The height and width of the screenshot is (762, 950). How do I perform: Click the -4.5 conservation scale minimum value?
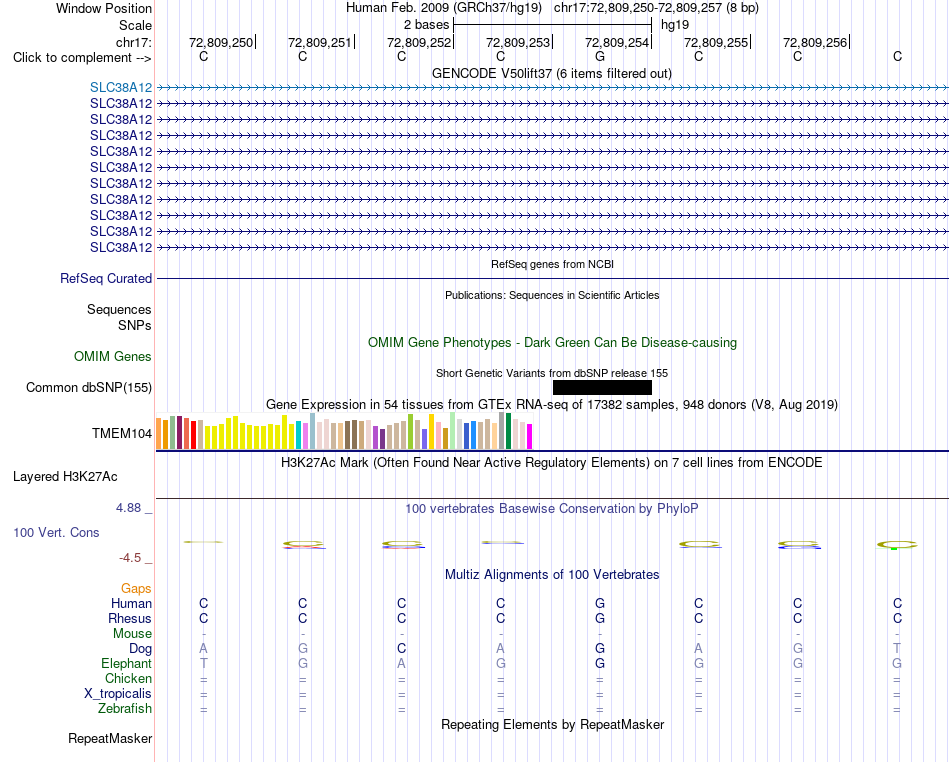click(x=130, y=557)
